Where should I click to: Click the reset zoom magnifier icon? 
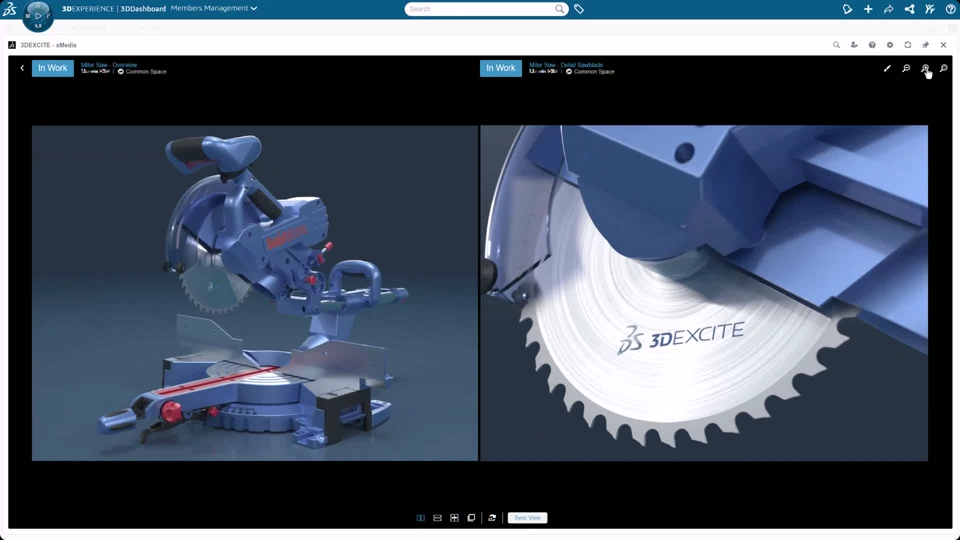point(944,69)
